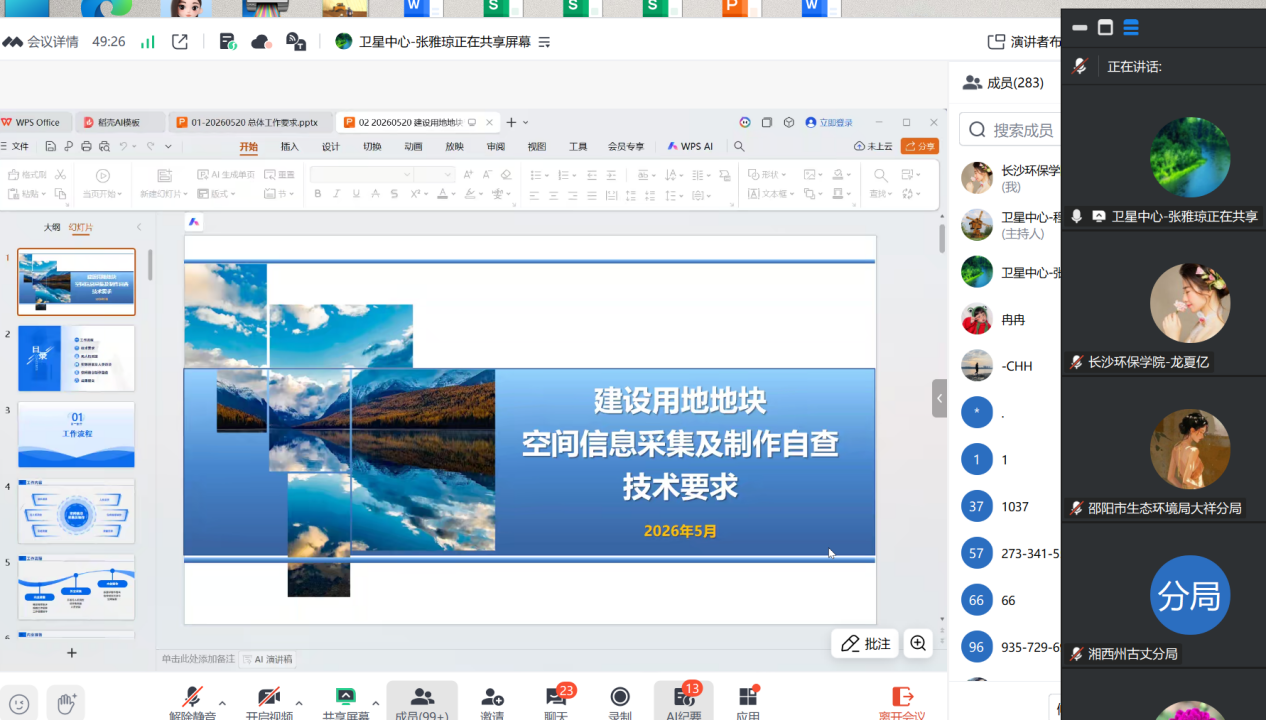Switch slide panel to 大纲 outline view
Viewport: 1266px width, 720px height.
pos(52,227)
